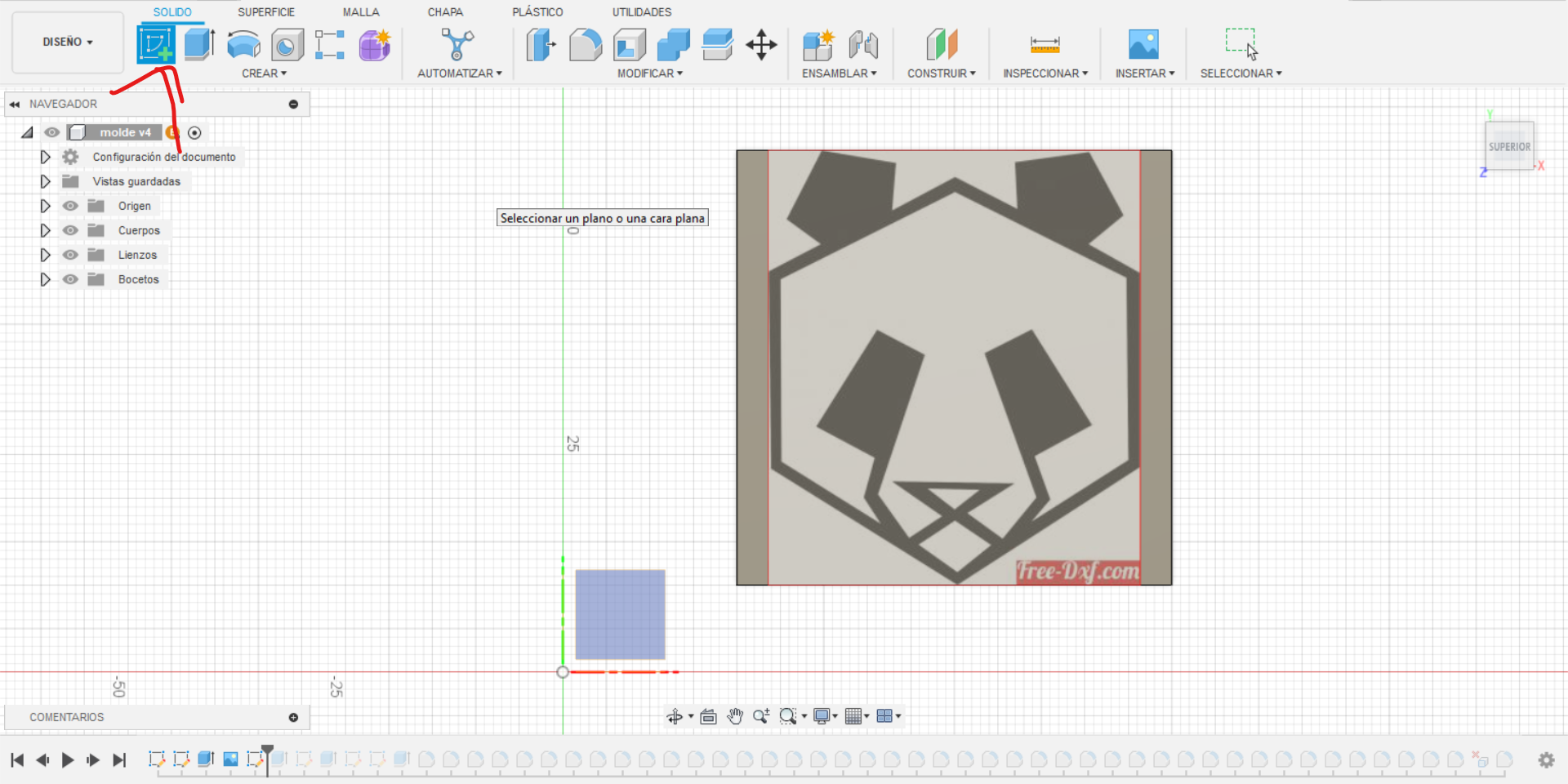Hide the Cuerpos folder
Screen dimensions: 1568x784
coord(71,230)
